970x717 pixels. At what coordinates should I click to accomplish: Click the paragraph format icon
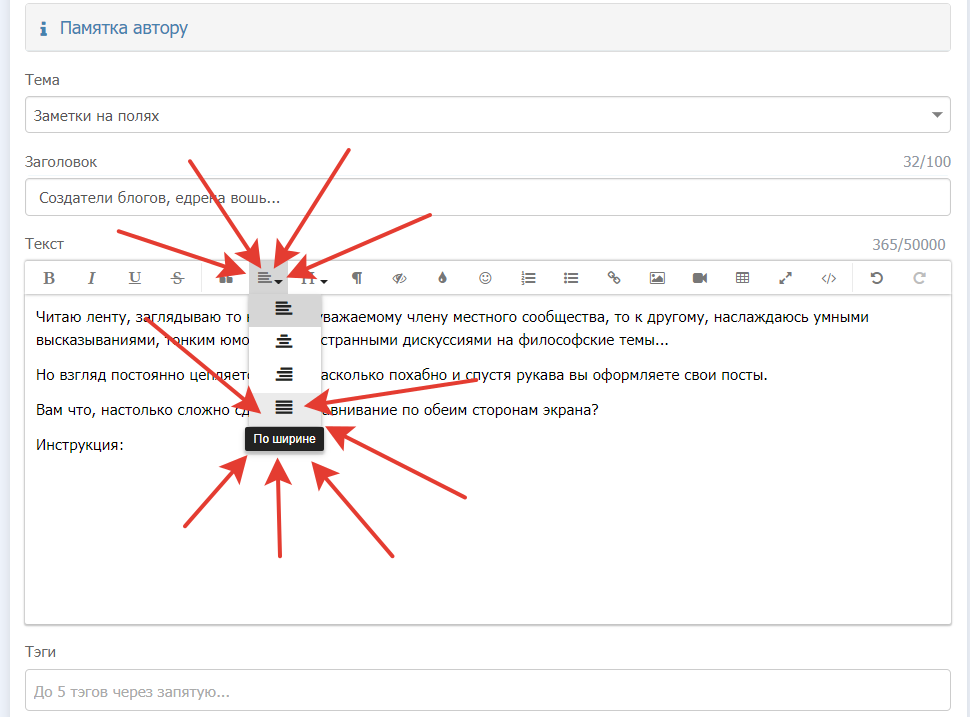[356, 278]
